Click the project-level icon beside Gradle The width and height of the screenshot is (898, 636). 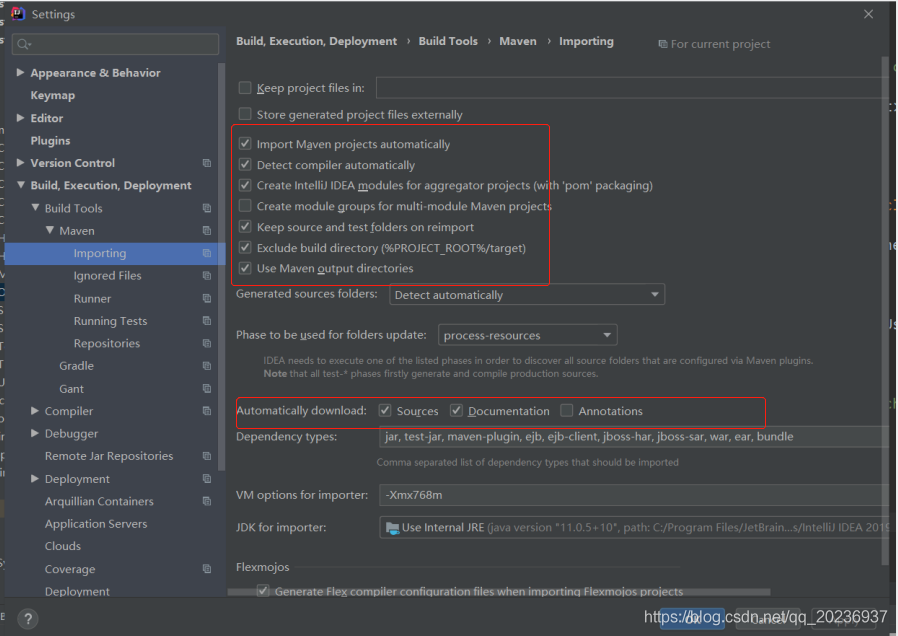click(x=207, y=366)
